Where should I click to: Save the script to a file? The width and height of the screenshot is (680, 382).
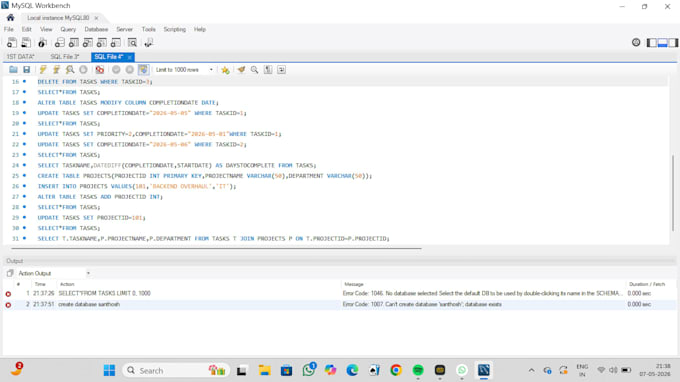[x=26, y=69]
